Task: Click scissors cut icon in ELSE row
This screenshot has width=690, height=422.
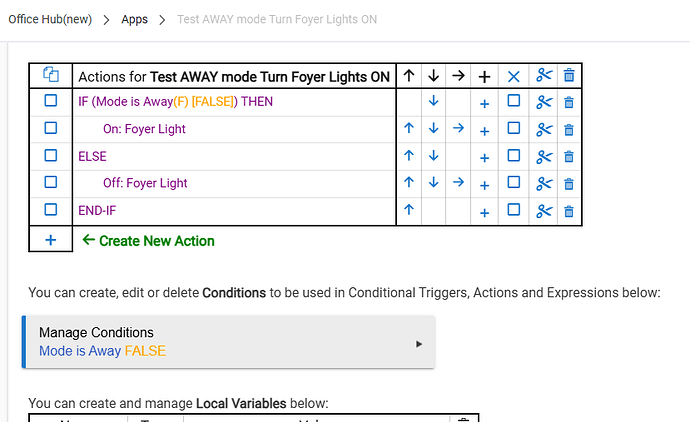Action: [544, 156]
